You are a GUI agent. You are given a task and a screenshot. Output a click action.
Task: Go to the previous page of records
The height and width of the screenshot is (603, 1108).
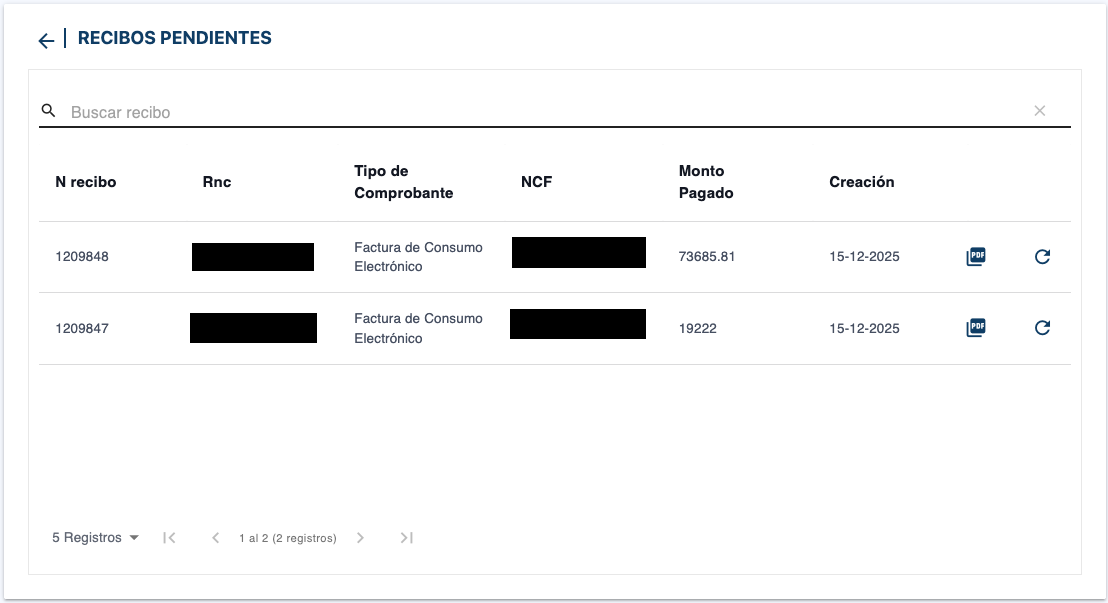click(215, 538)
